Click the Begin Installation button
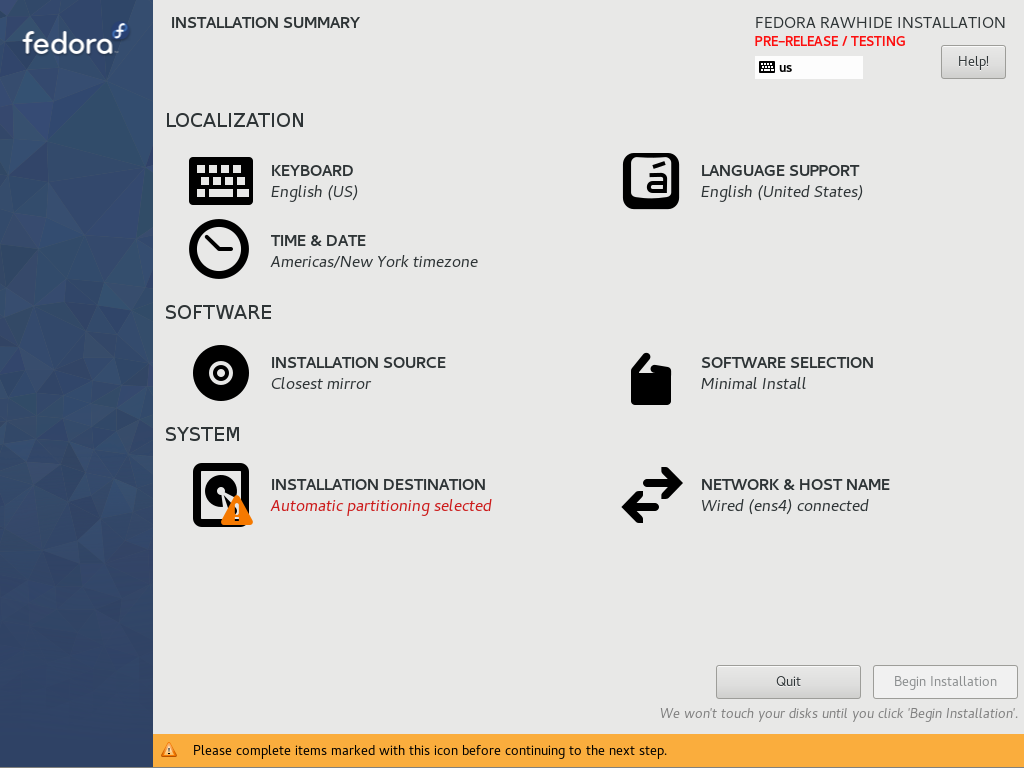Viewport: 1024px width, 768px height. (x=945, y=682)
